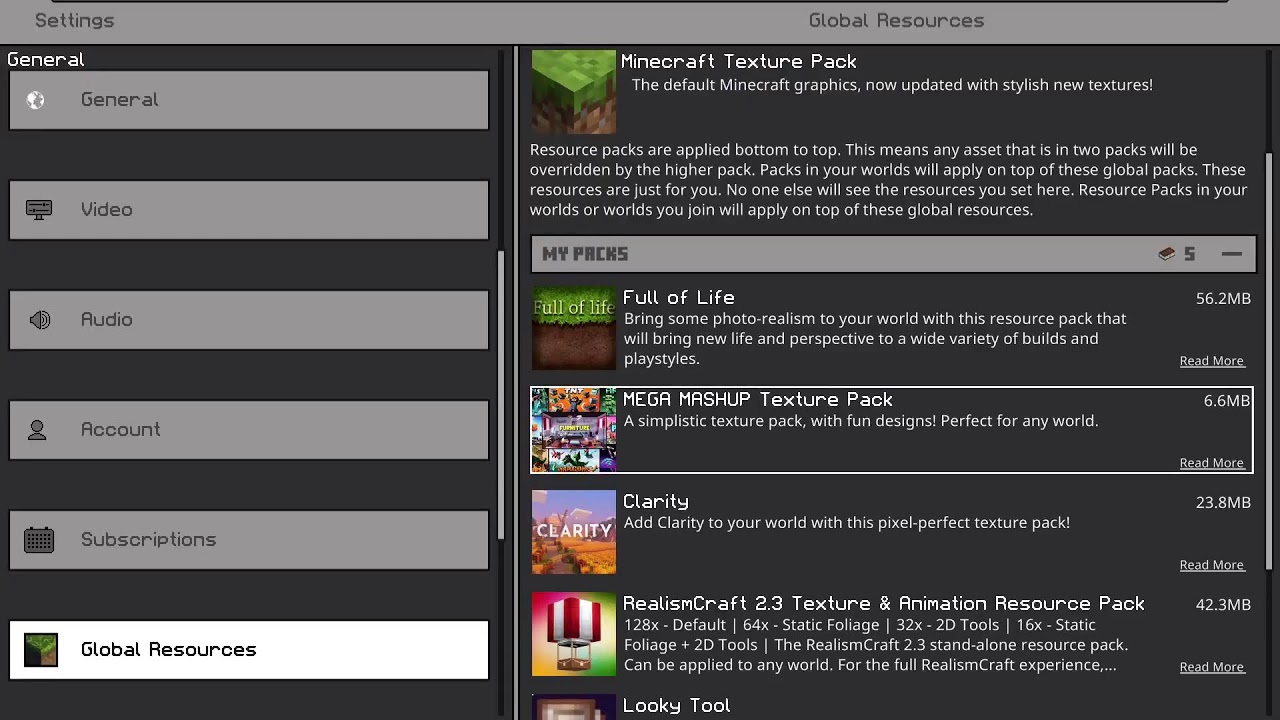This screenshot has height=720, width=1280.
Task: Click the globe icon beside General
Action: (36, 100)
